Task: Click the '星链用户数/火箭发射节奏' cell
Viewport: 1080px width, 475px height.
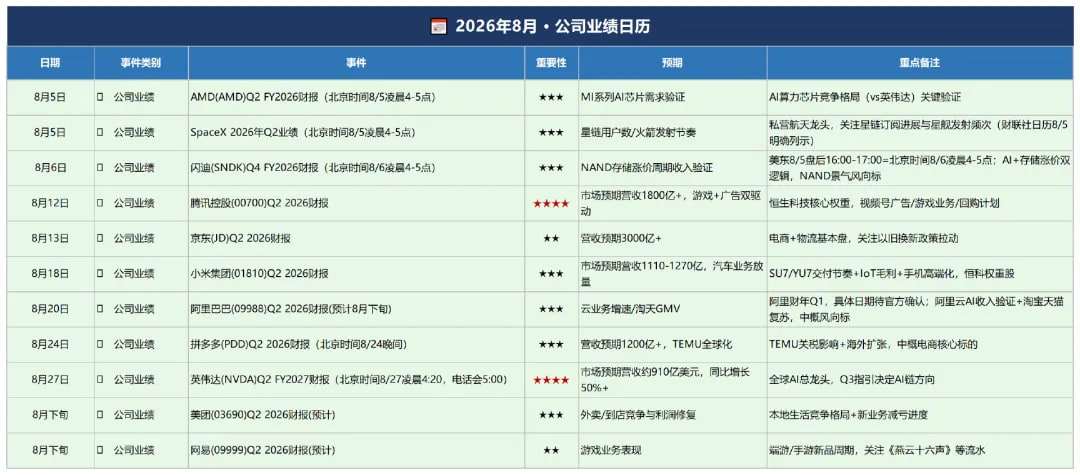Action: coord(672,132)
